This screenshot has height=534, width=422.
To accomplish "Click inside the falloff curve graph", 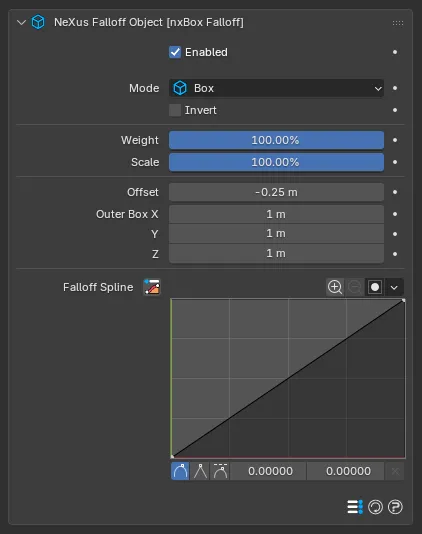I will coord(288,378).
